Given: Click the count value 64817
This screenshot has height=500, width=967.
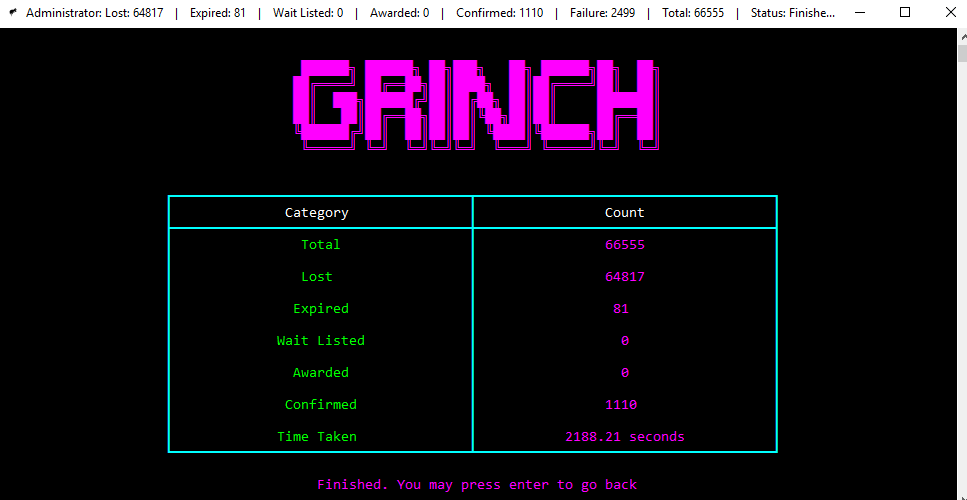Looking at the screenshot, I should click(625, 277).
